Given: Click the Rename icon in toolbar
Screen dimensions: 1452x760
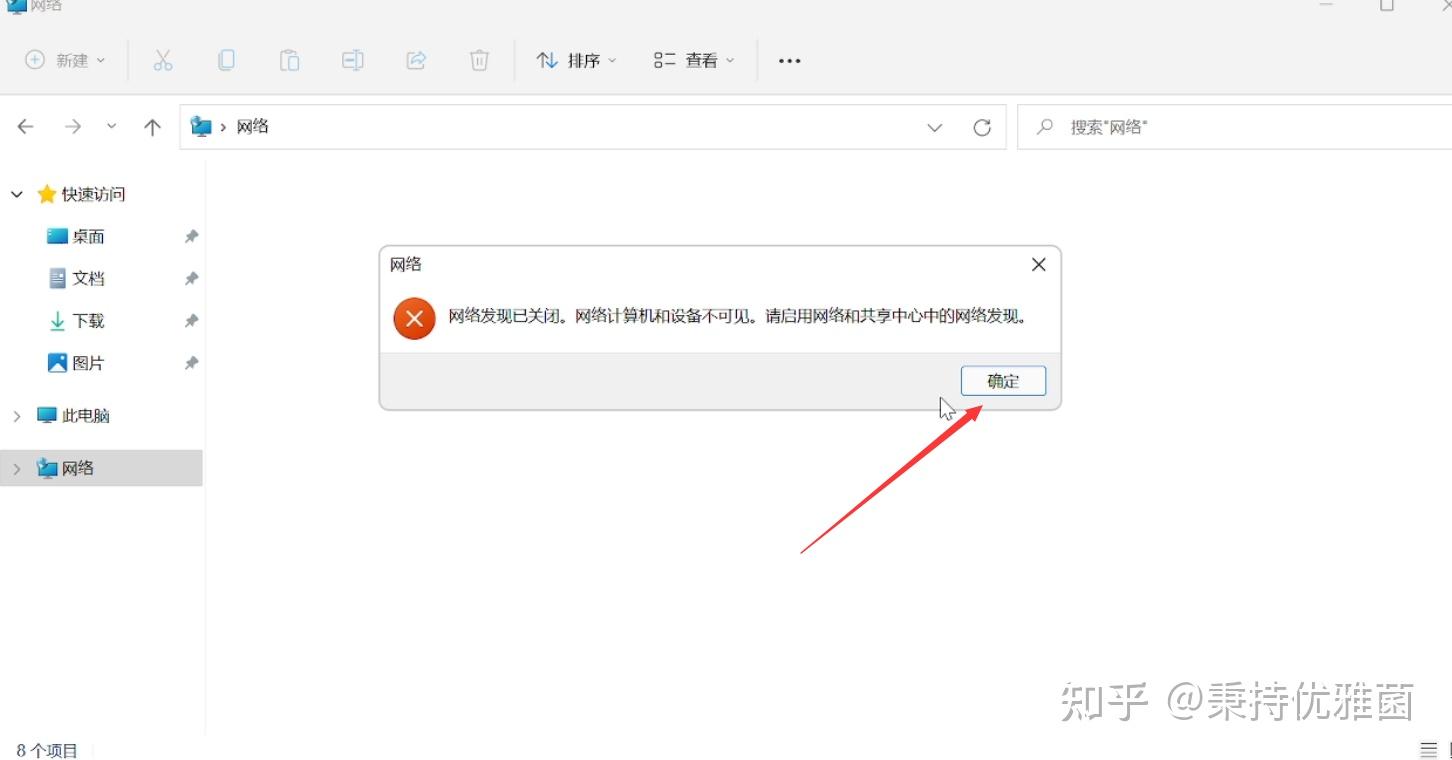Looking at the screenshot, I should click(x=352, y=60).
